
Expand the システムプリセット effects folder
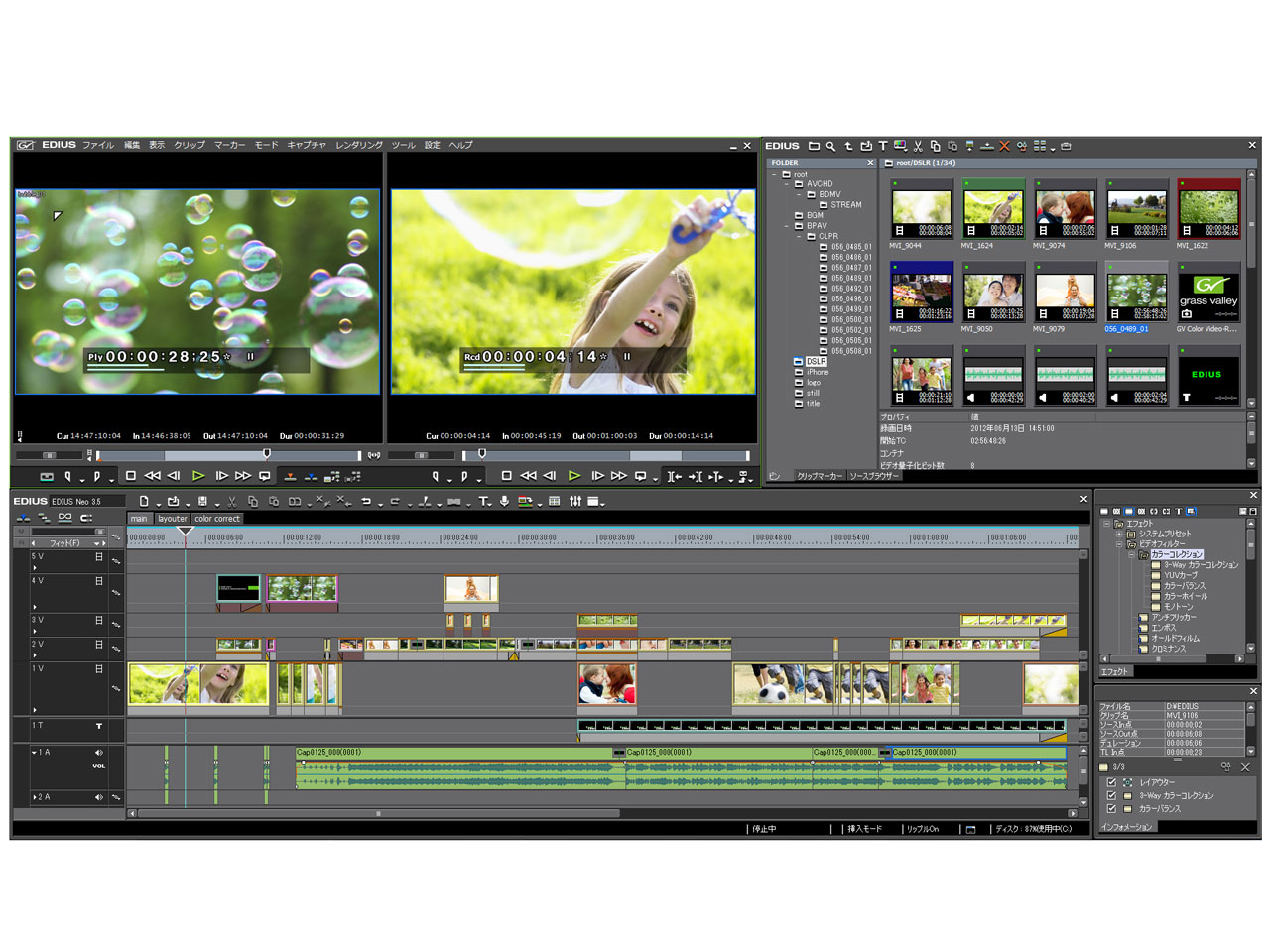pos(1119,534)
